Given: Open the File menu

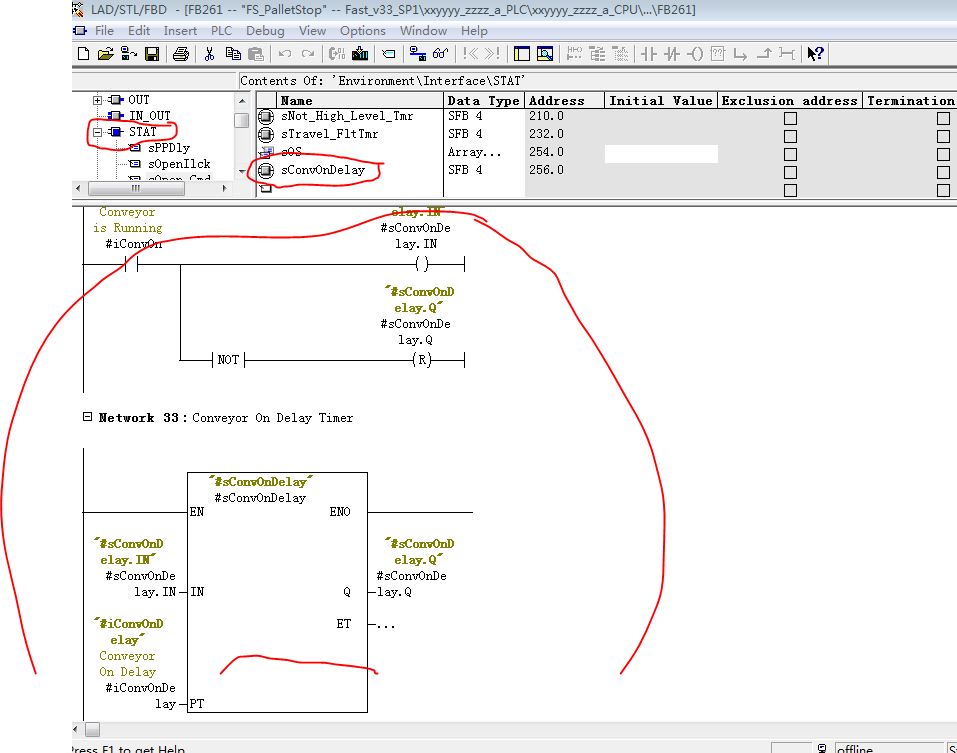Looking at the screenshot, I should click(x=104, y=31).
